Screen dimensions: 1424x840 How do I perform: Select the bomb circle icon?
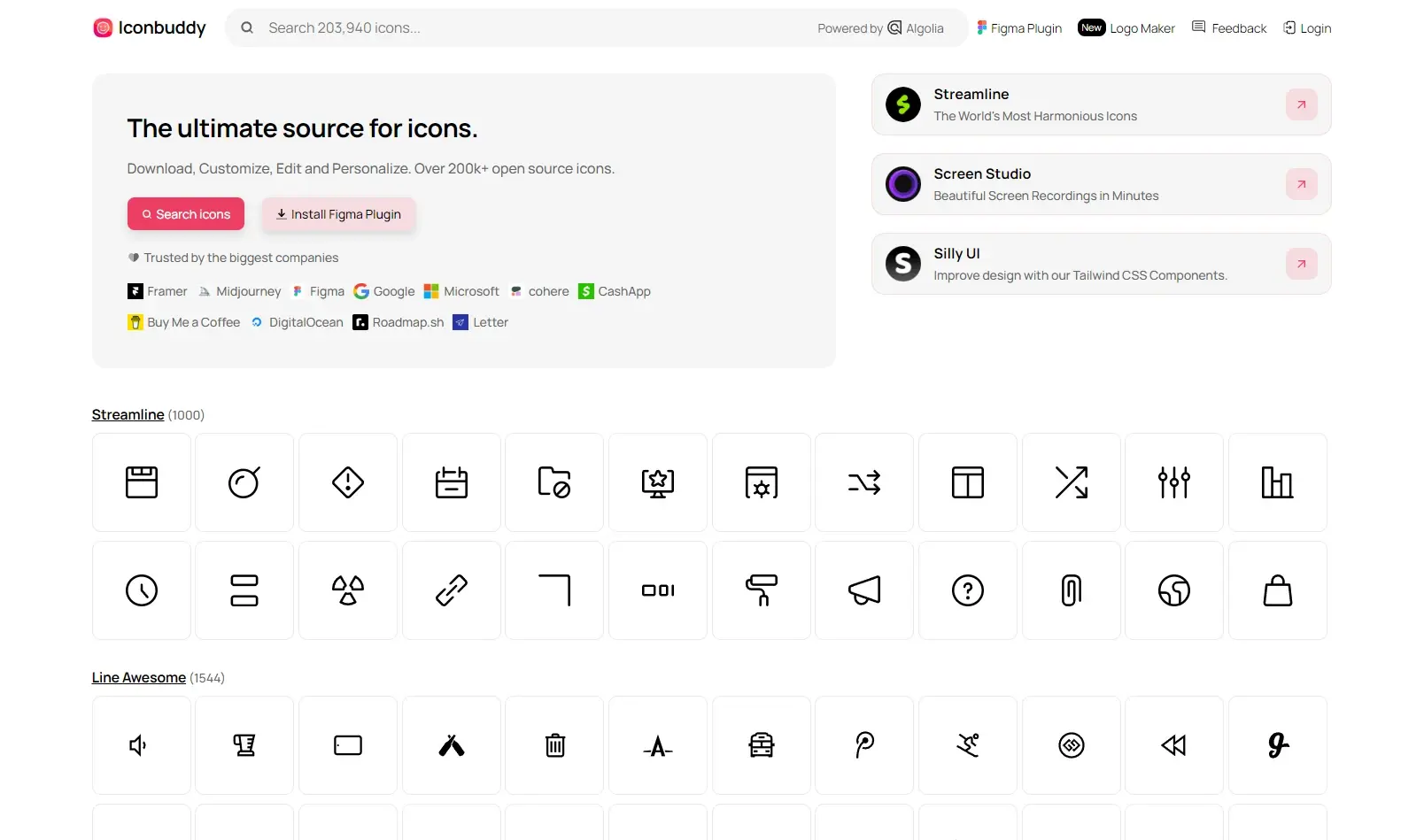pyautogui.click(x=244, y=482)
